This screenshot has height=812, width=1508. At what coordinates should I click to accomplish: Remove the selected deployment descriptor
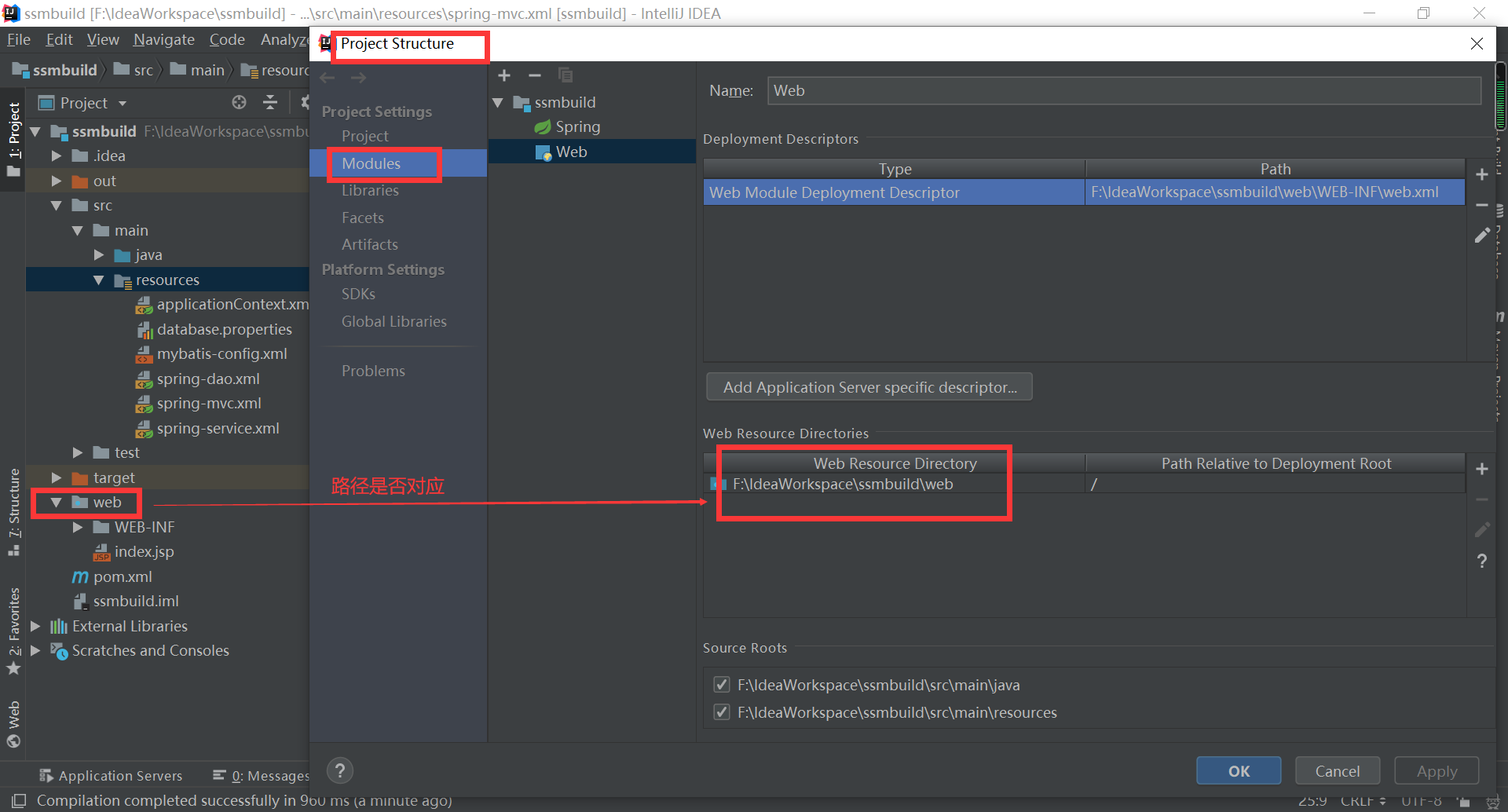click(x=1482, y=205)
